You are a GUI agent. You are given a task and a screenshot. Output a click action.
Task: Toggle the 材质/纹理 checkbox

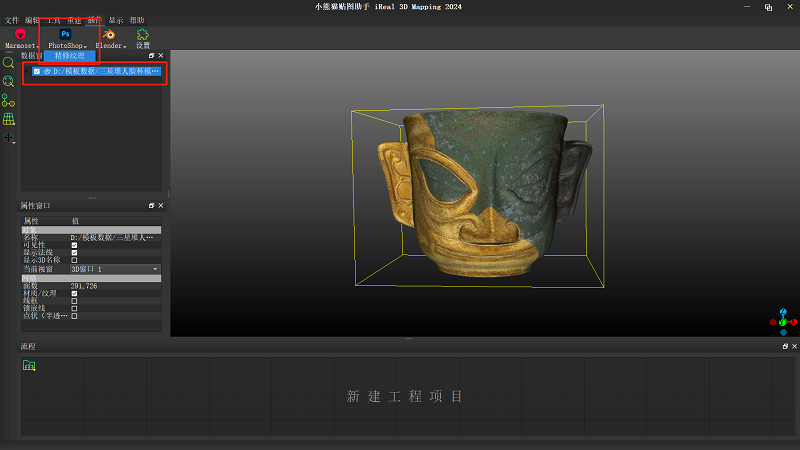[74, 293]
